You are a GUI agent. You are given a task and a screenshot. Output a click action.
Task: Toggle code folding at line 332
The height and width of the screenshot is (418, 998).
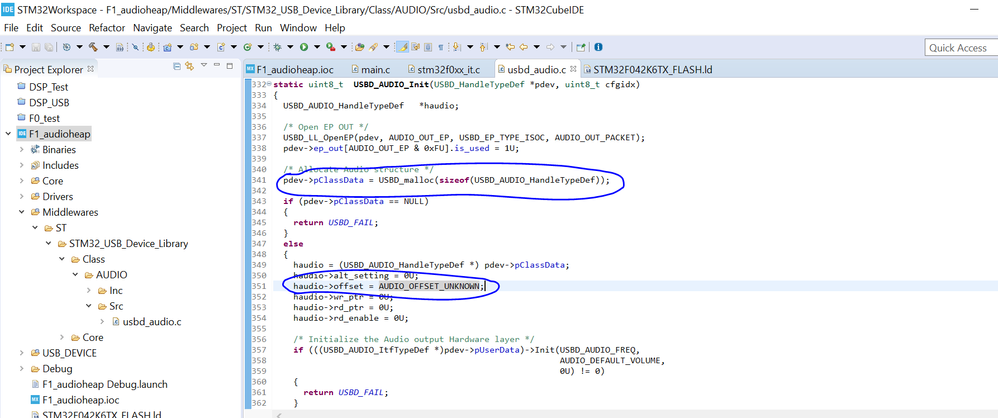coord(269,85)
